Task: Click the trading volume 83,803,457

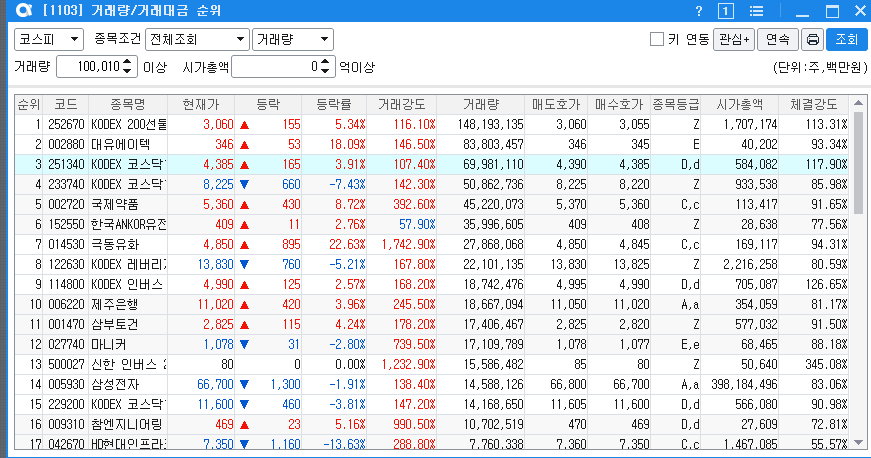Action: click(493, 144)
